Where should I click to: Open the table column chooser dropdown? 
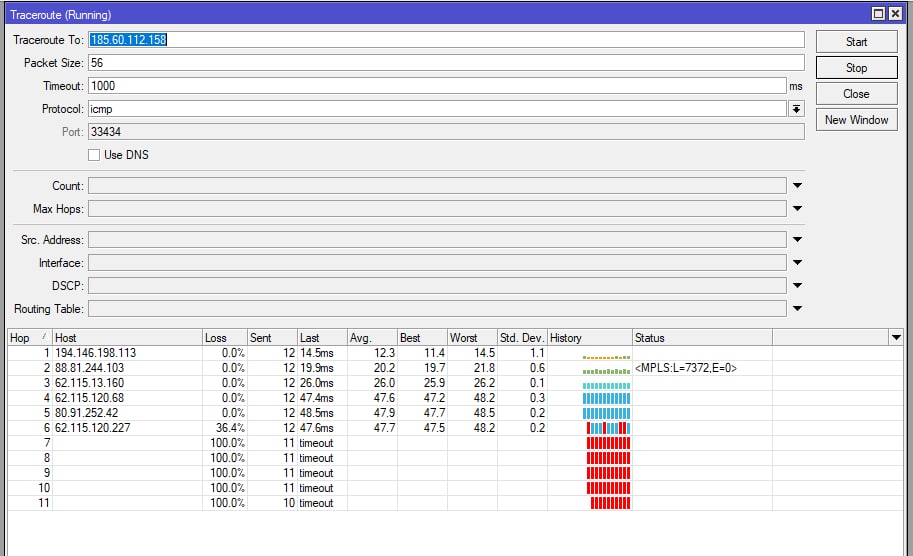click(x=896, y=337)
